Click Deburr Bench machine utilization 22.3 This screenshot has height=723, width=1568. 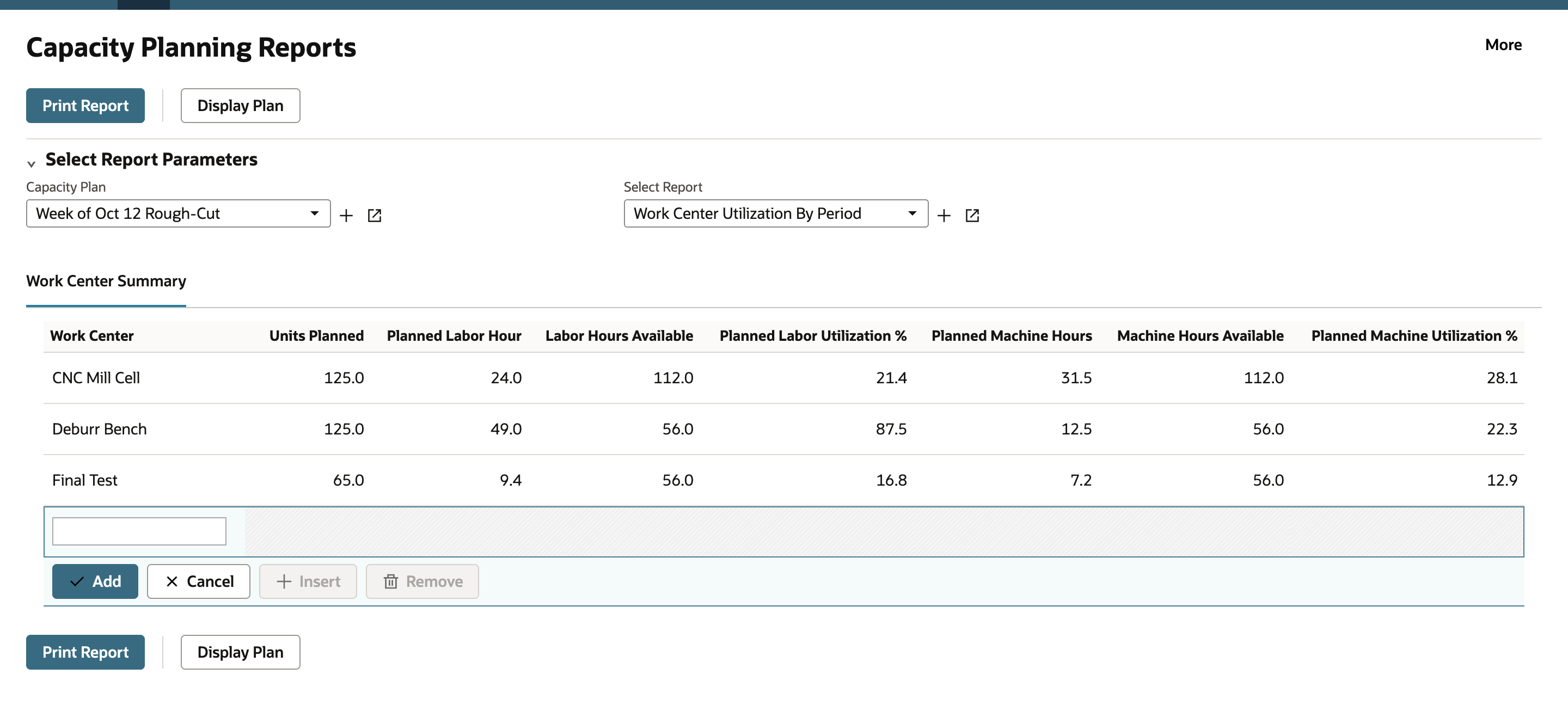tap(1502, 429)
